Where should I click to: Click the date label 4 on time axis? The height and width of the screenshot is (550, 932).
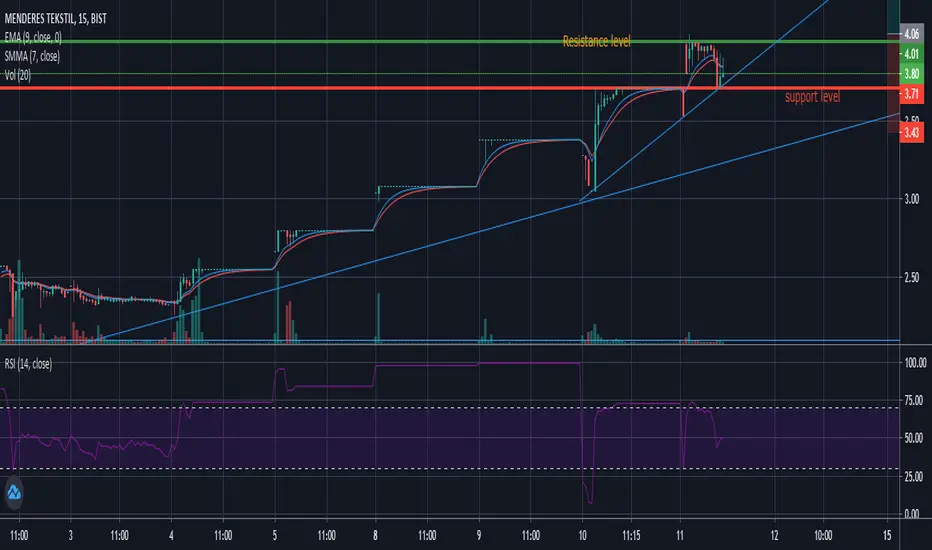click(x=171, y=536)
